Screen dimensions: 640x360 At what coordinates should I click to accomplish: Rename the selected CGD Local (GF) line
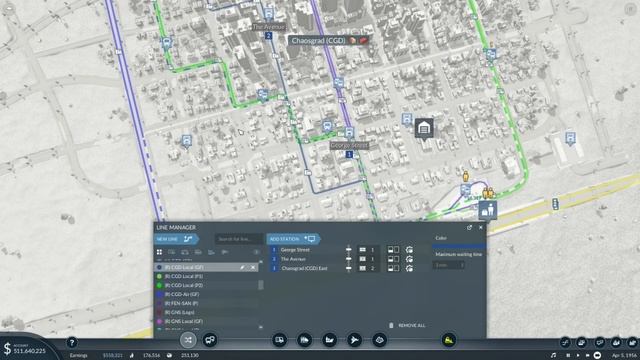tap(242, 267)
